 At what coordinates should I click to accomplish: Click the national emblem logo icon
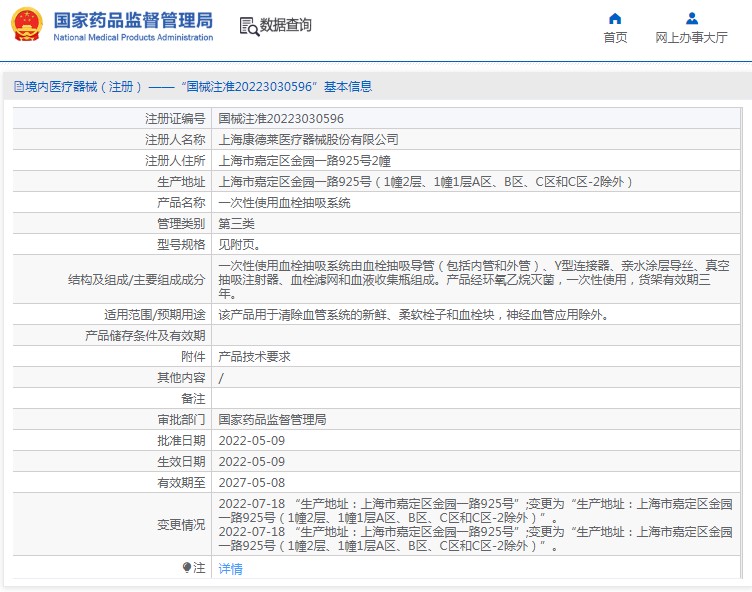27,24
